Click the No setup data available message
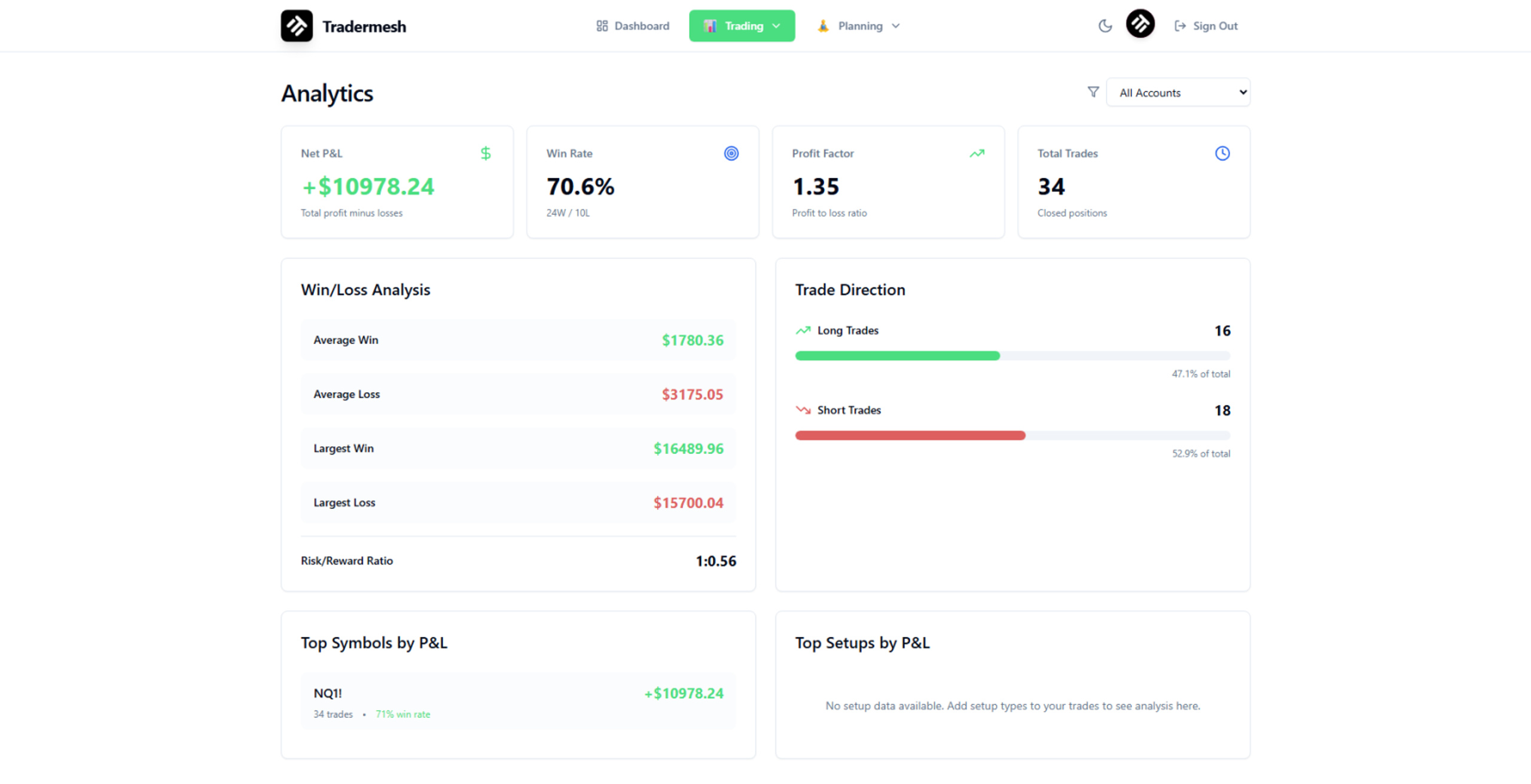Screen dimensions: 1531x784 [x=1012, y=706]
